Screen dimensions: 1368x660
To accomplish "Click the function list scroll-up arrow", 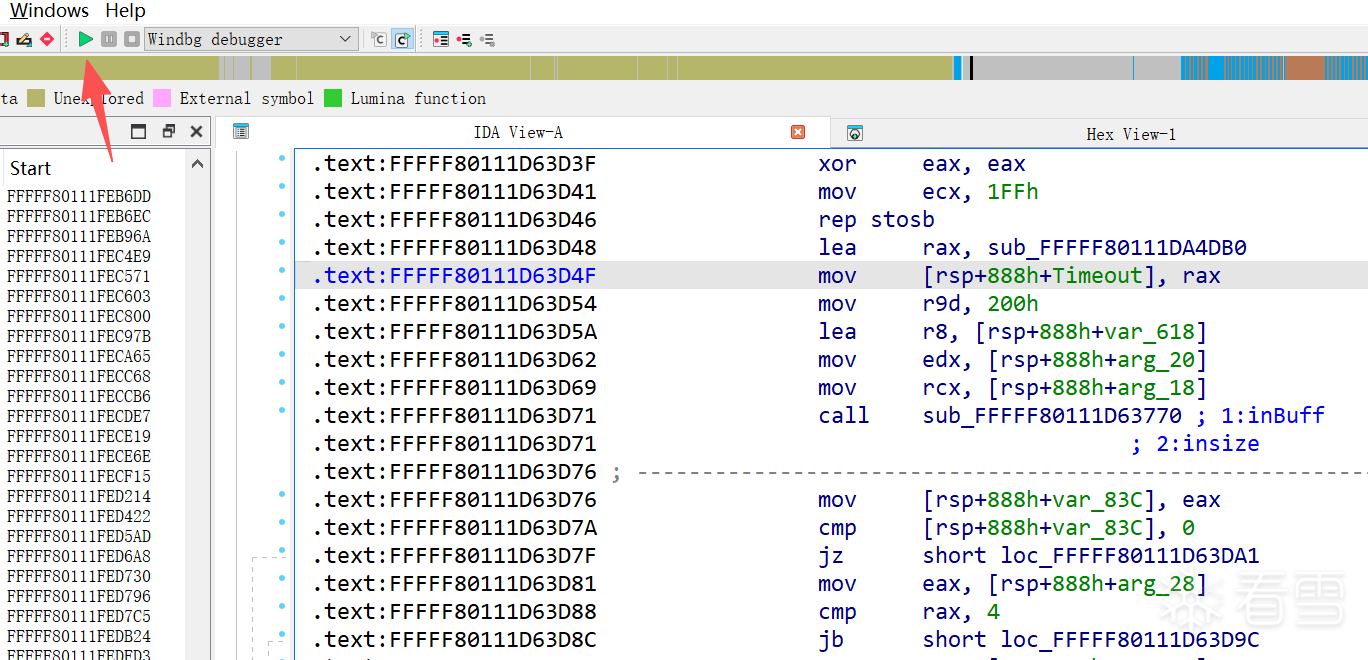I will (x=197, y=165).
